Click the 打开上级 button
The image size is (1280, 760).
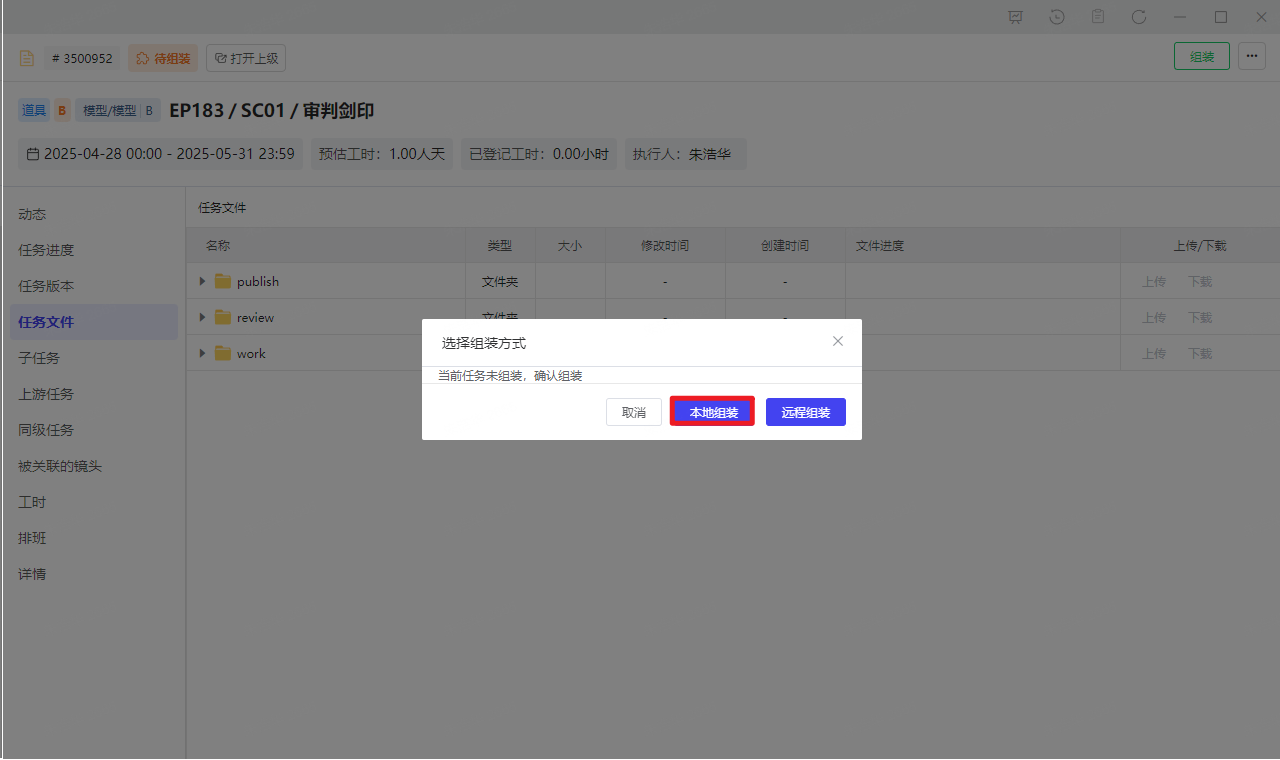tap(246, 58)
